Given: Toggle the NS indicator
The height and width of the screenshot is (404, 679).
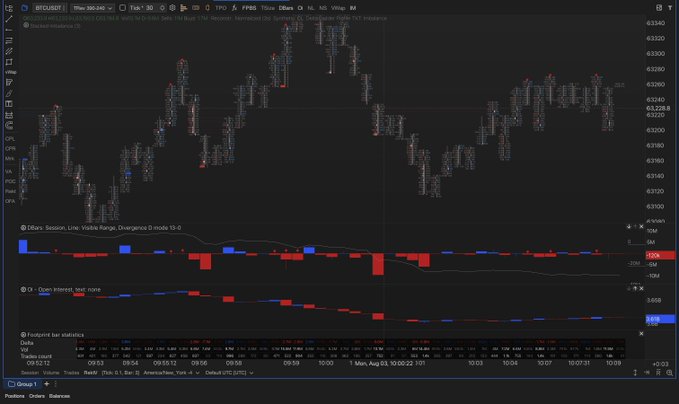Looking at the screenshot, I should pyautogui.click(x=323, y=8).
